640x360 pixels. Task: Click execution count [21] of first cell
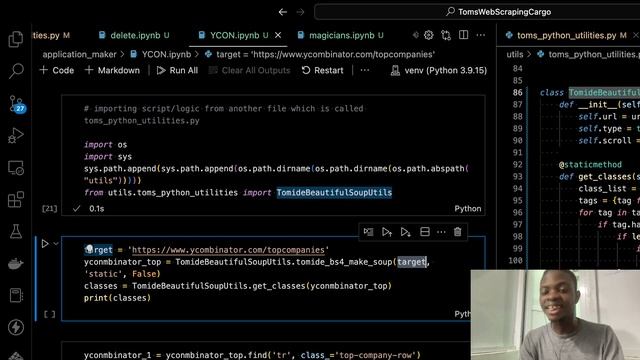point(50,209)
